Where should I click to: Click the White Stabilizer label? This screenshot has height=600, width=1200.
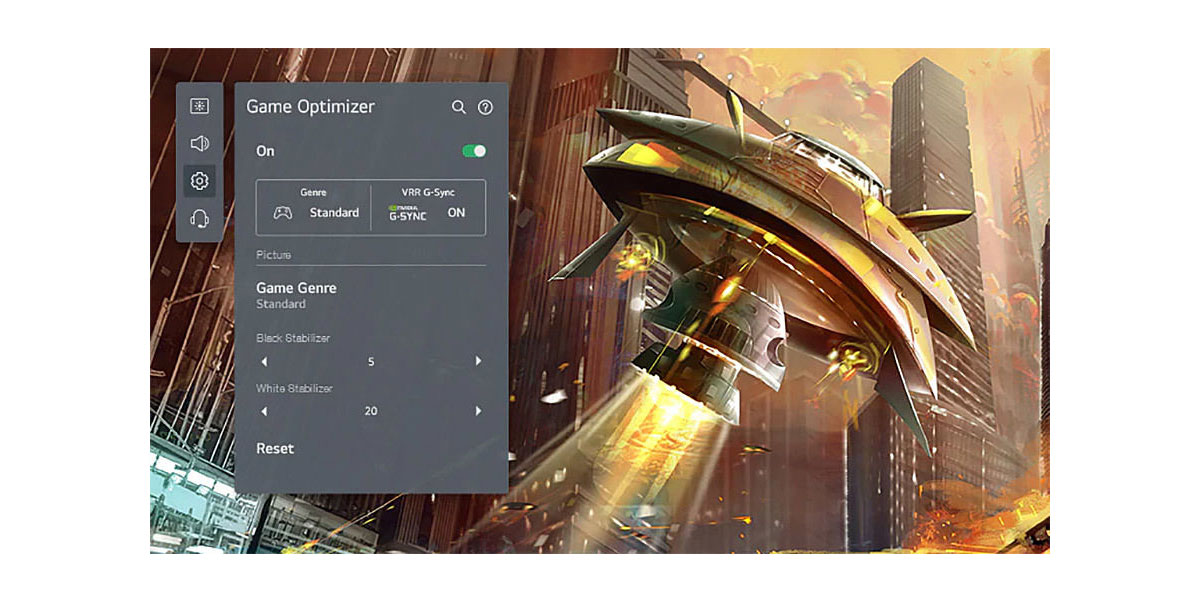tap(294, 388)
